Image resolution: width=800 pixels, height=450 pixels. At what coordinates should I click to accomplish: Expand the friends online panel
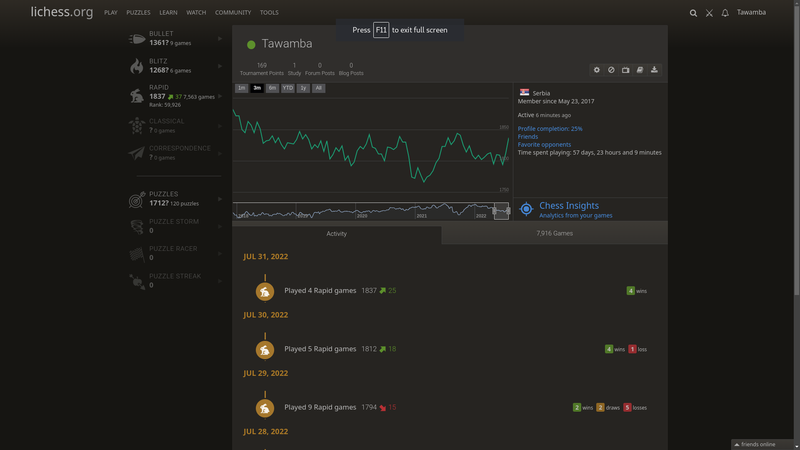[x=763, y=444]
